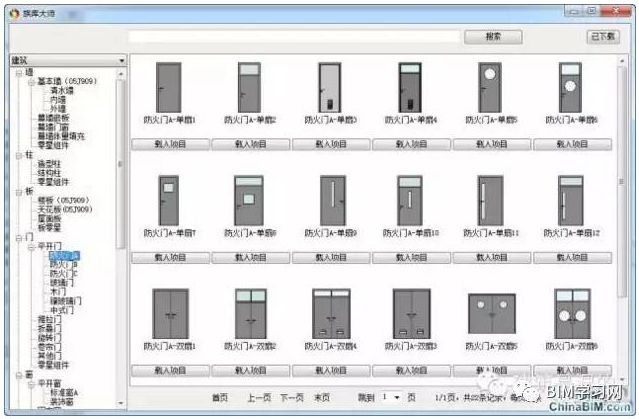639x419 pixels.
Task: Select the 防火门A-双扇3 double door thumbnail
Action: click(x=412, y=314)
